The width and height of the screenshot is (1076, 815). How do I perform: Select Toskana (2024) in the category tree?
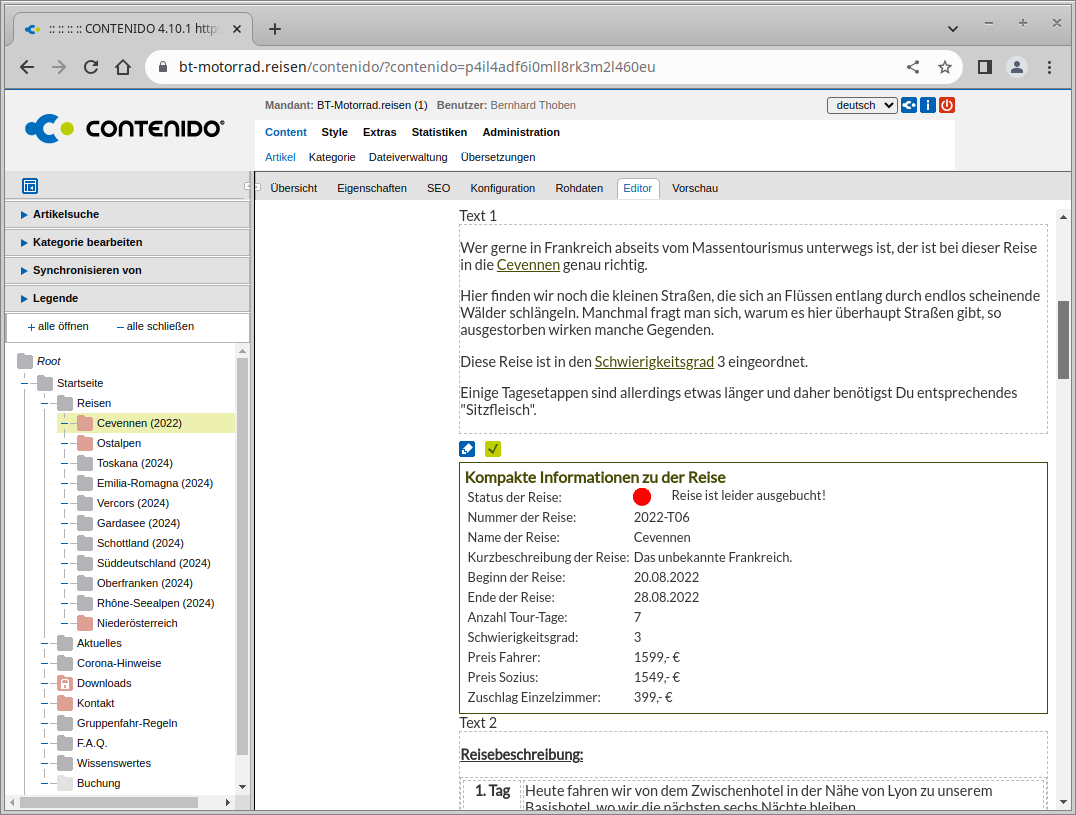pyautogui.click(x=134, y=463)
